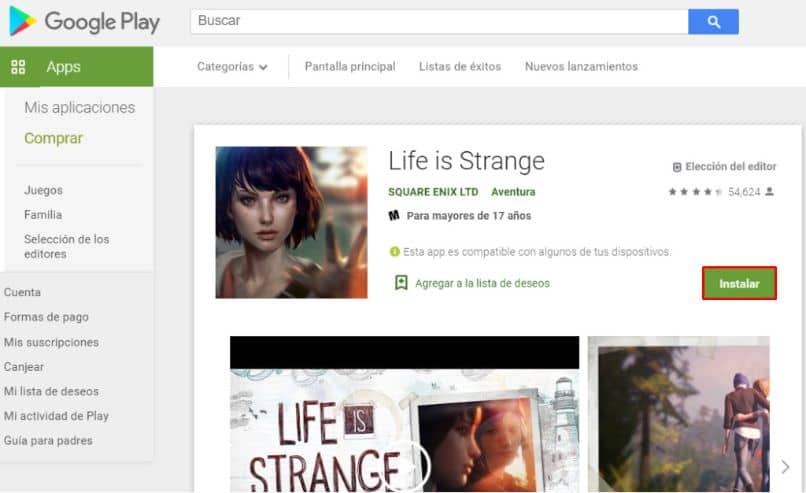The width and height of the screenshot is (806, 493).
Task: Click 'Para mayores de 17 años' text
Action: [x=469, y=216]
